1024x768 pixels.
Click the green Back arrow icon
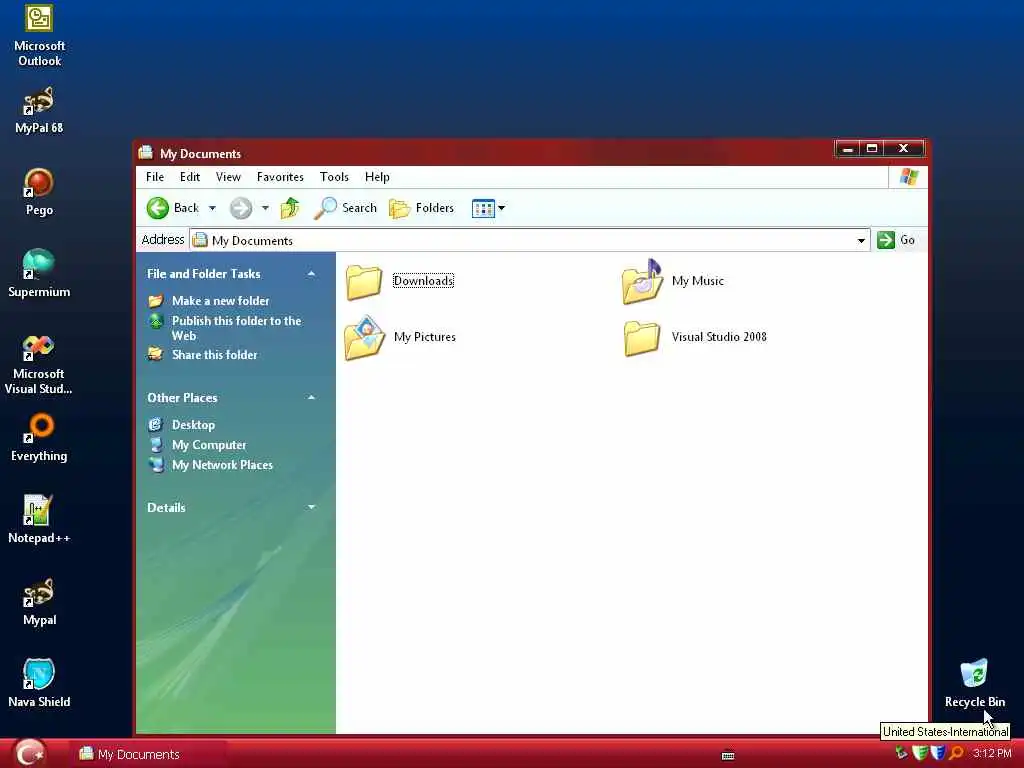[157, 208]
